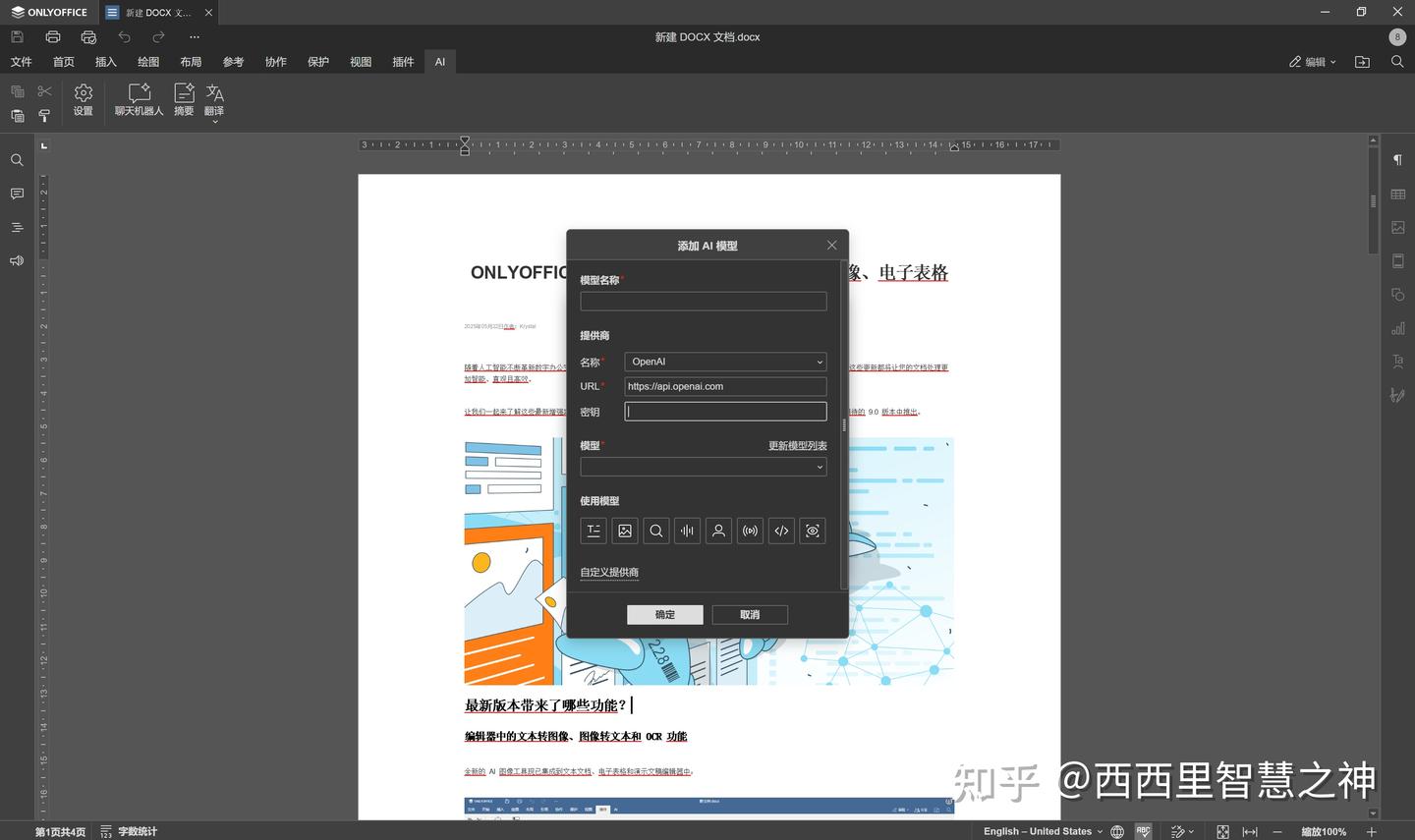This screenshot has height=840, width=1415.
Task: Toggle the text generation model usage icon
Action: pyautogui.click(x=593, y=531)
